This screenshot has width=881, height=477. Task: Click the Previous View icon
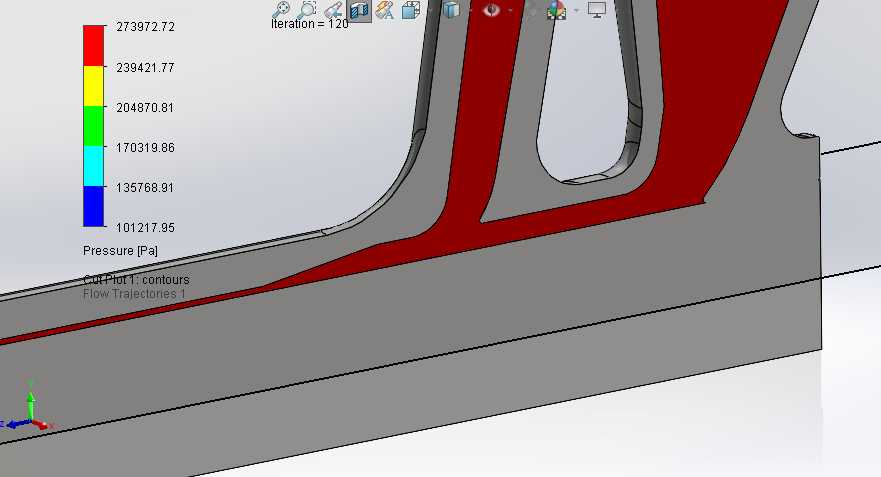point(333,10)
